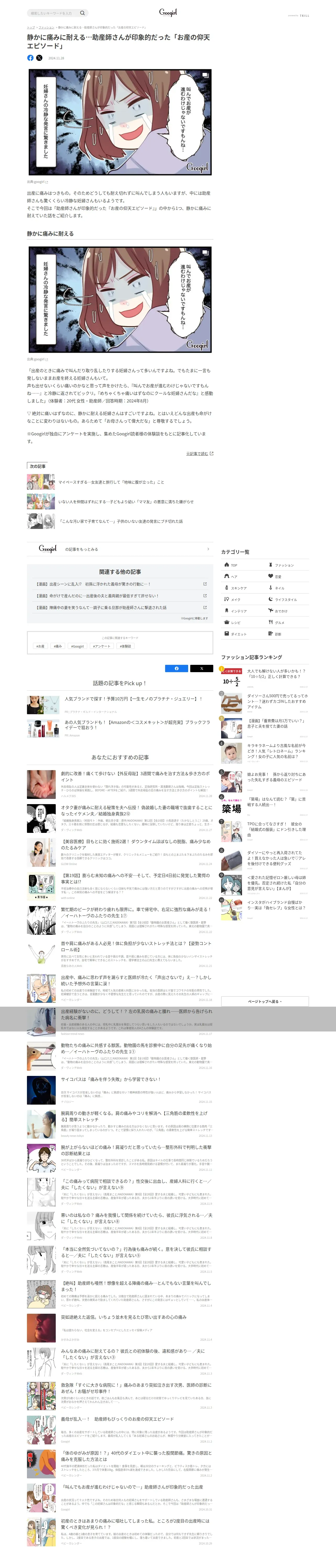Image resolution: width=336 pixels, height=1568 pixels.
Task: Select the #お産 keyword tag
Action: point(40,647)
